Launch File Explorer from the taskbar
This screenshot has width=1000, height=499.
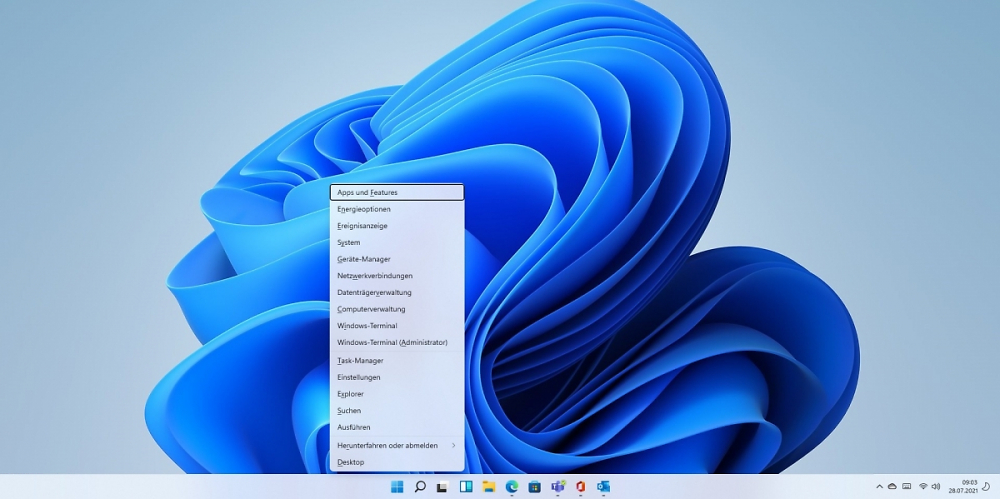pos(489,487)
